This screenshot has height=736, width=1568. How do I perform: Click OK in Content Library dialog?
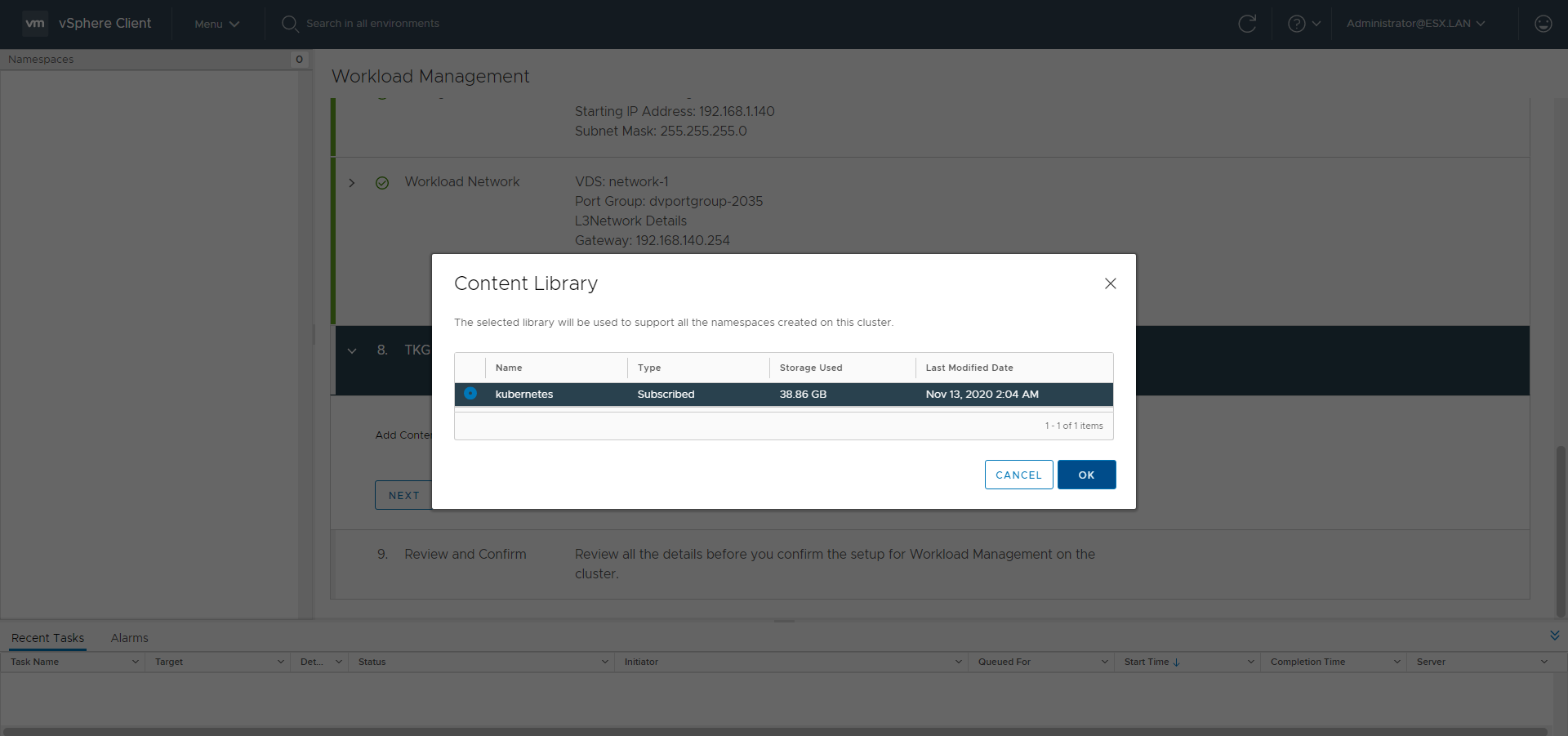pos(1086,475)
